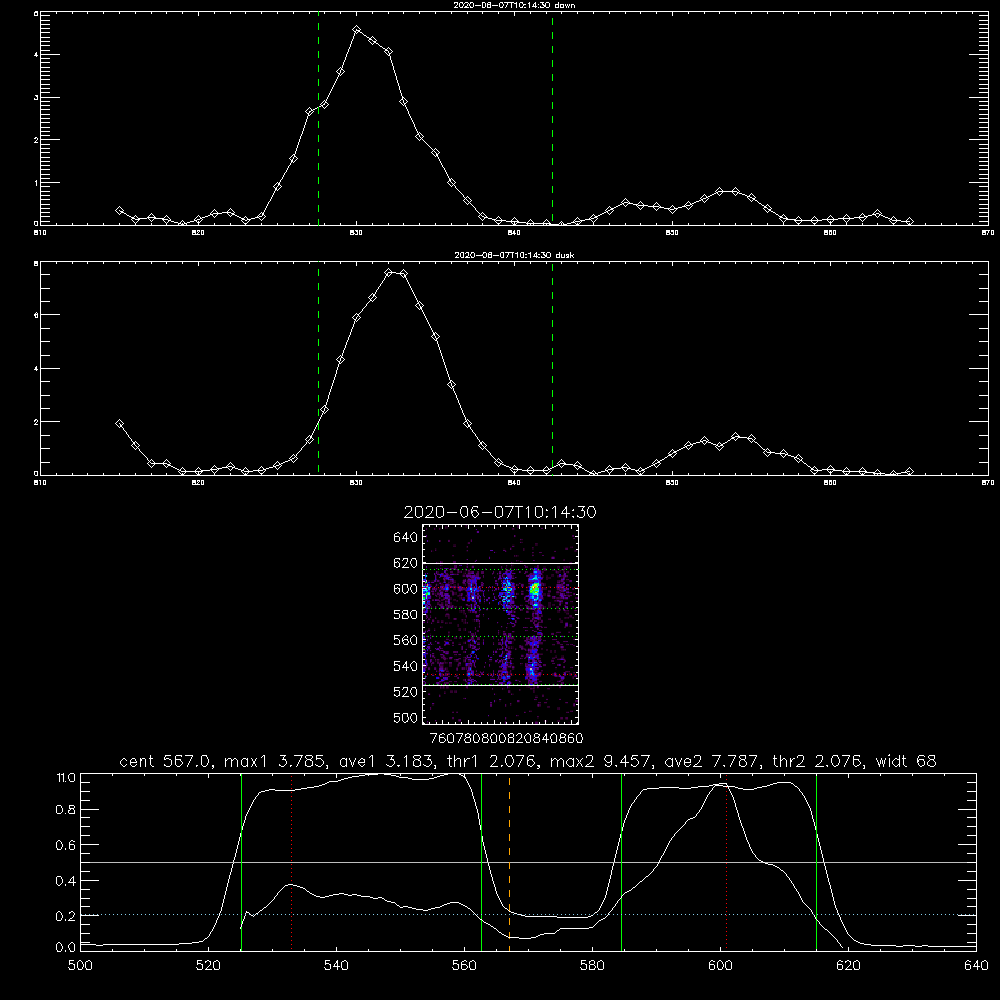Click the red dotted line near 533 in bottom plot
1000x1000 pixels.
291,862
